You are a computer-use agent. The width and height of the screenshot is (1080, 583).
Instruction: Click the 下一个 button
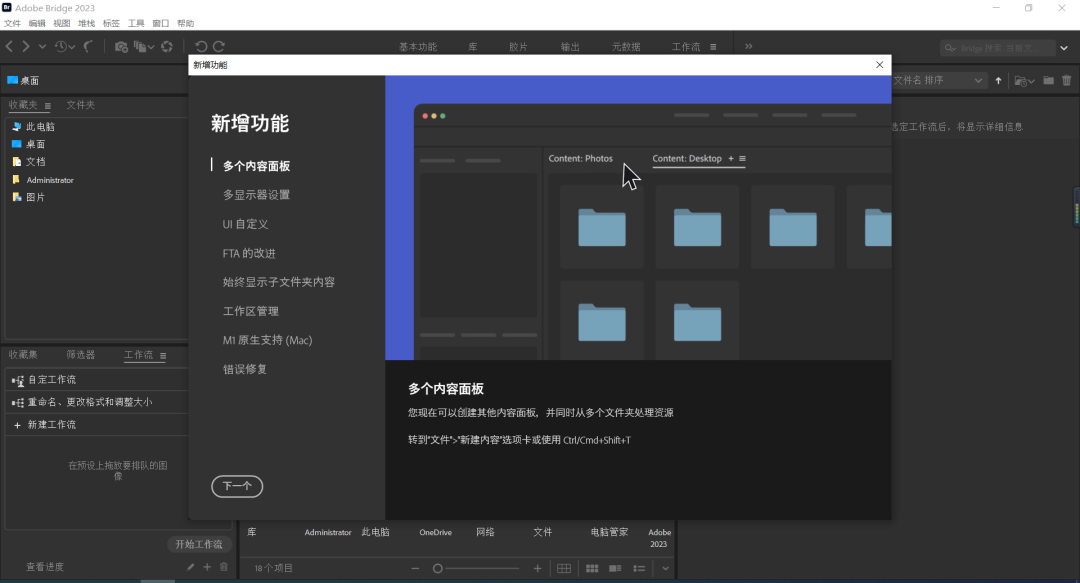click(x=237, y=486)
